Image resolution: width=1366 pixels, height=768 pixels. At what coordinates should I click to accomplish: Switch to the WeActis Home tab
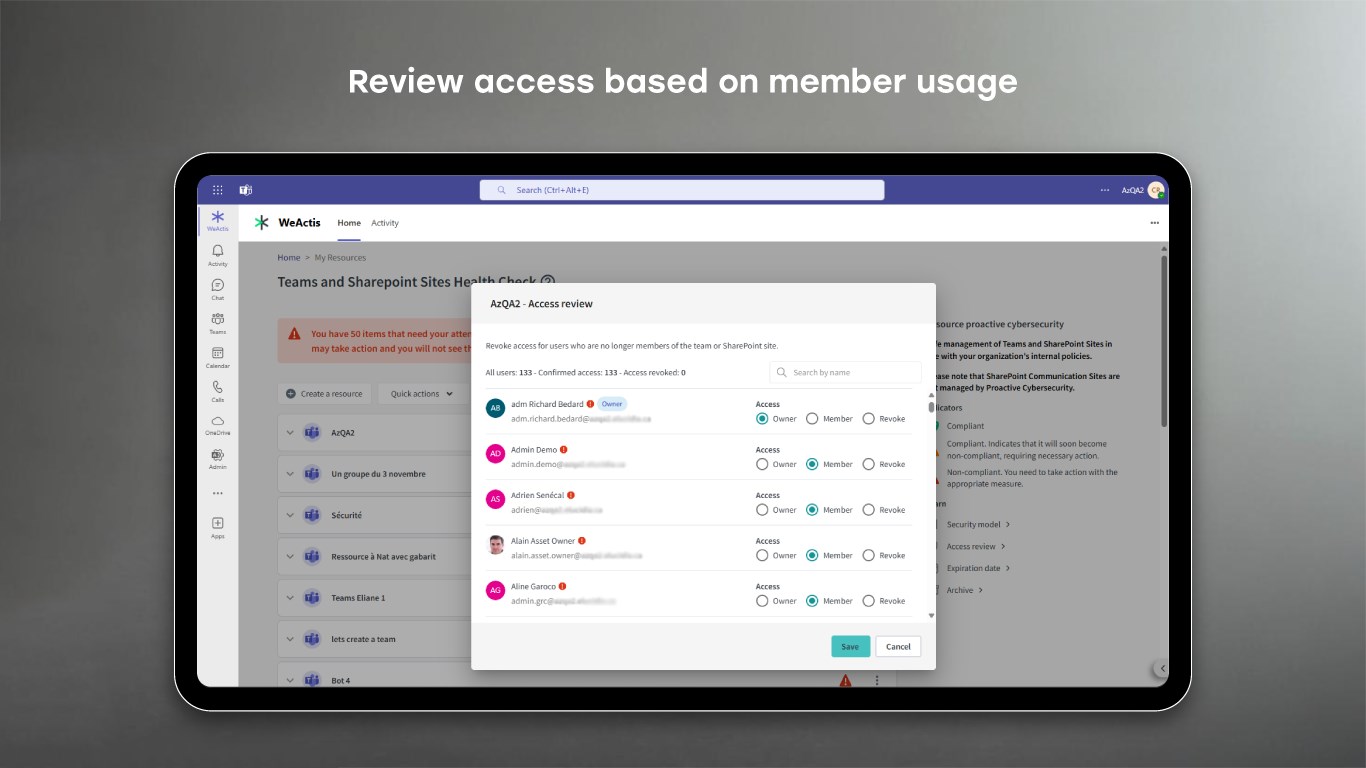(x=349, y=223)
